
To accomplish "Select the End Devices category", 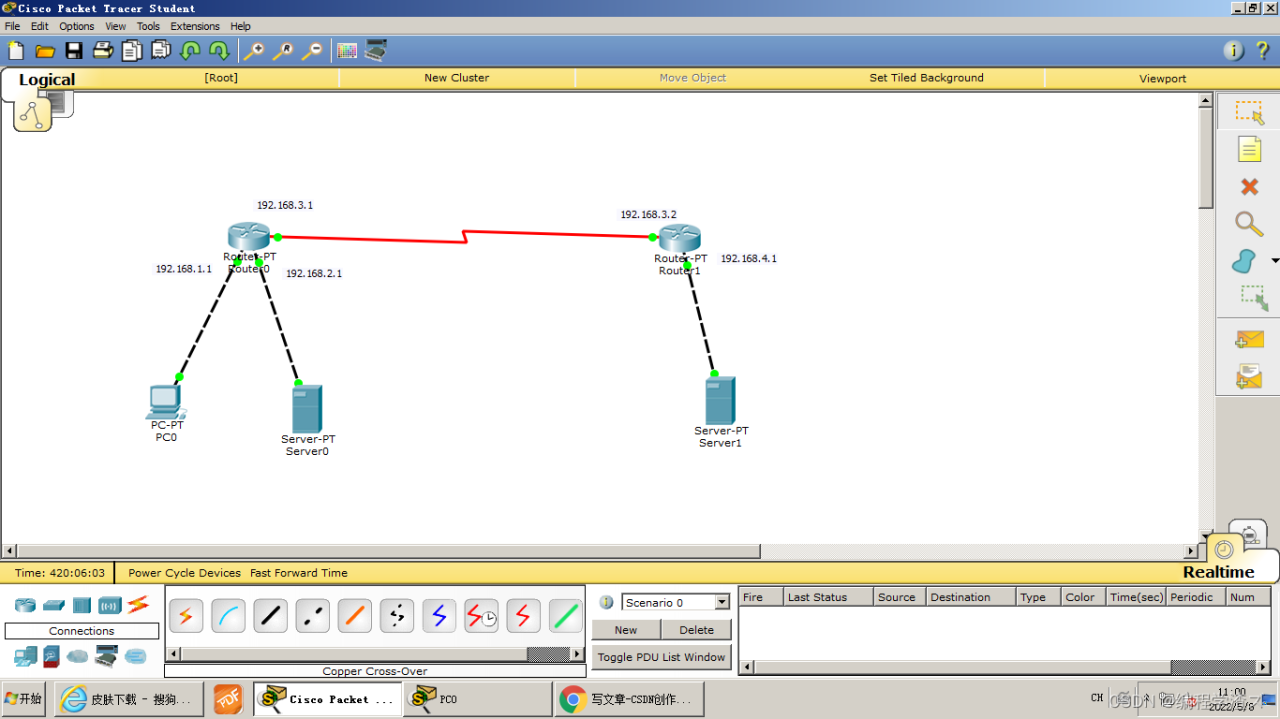I will point(25,656).
